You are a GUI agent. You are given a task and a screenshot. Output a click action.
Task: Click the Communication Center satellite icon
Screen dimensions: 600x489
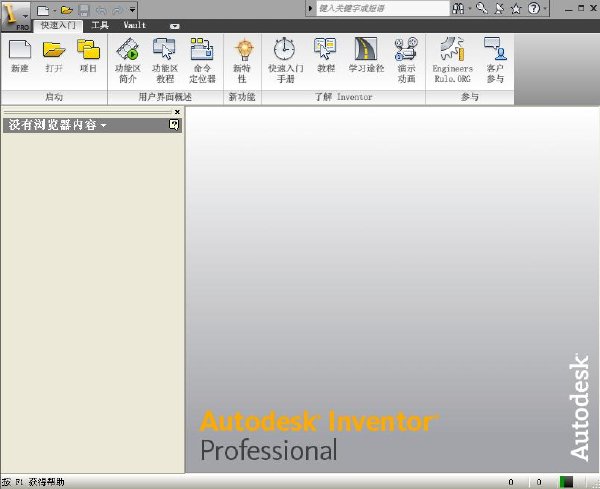pyautogui.click(x=499, y=8)
